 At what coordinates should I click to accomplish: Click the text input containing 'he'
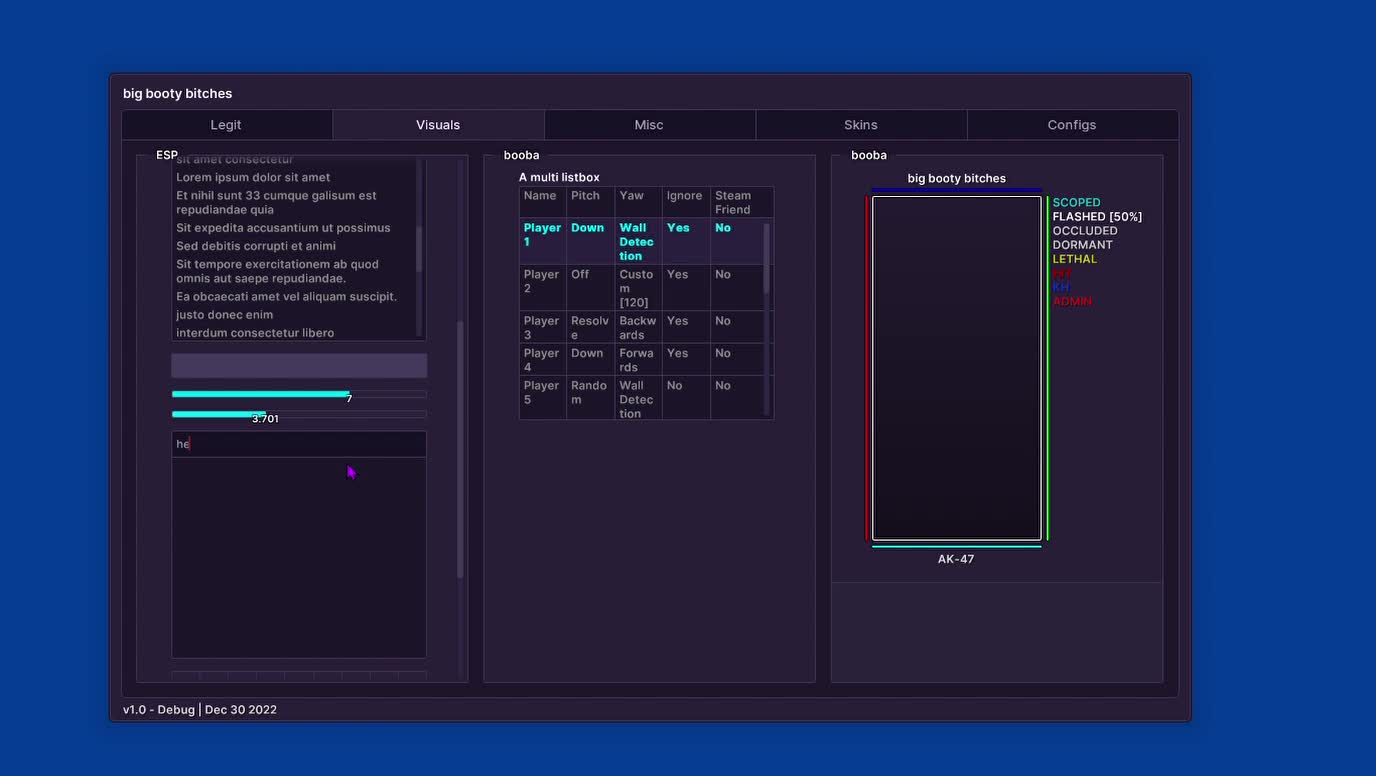click(298, 443)
